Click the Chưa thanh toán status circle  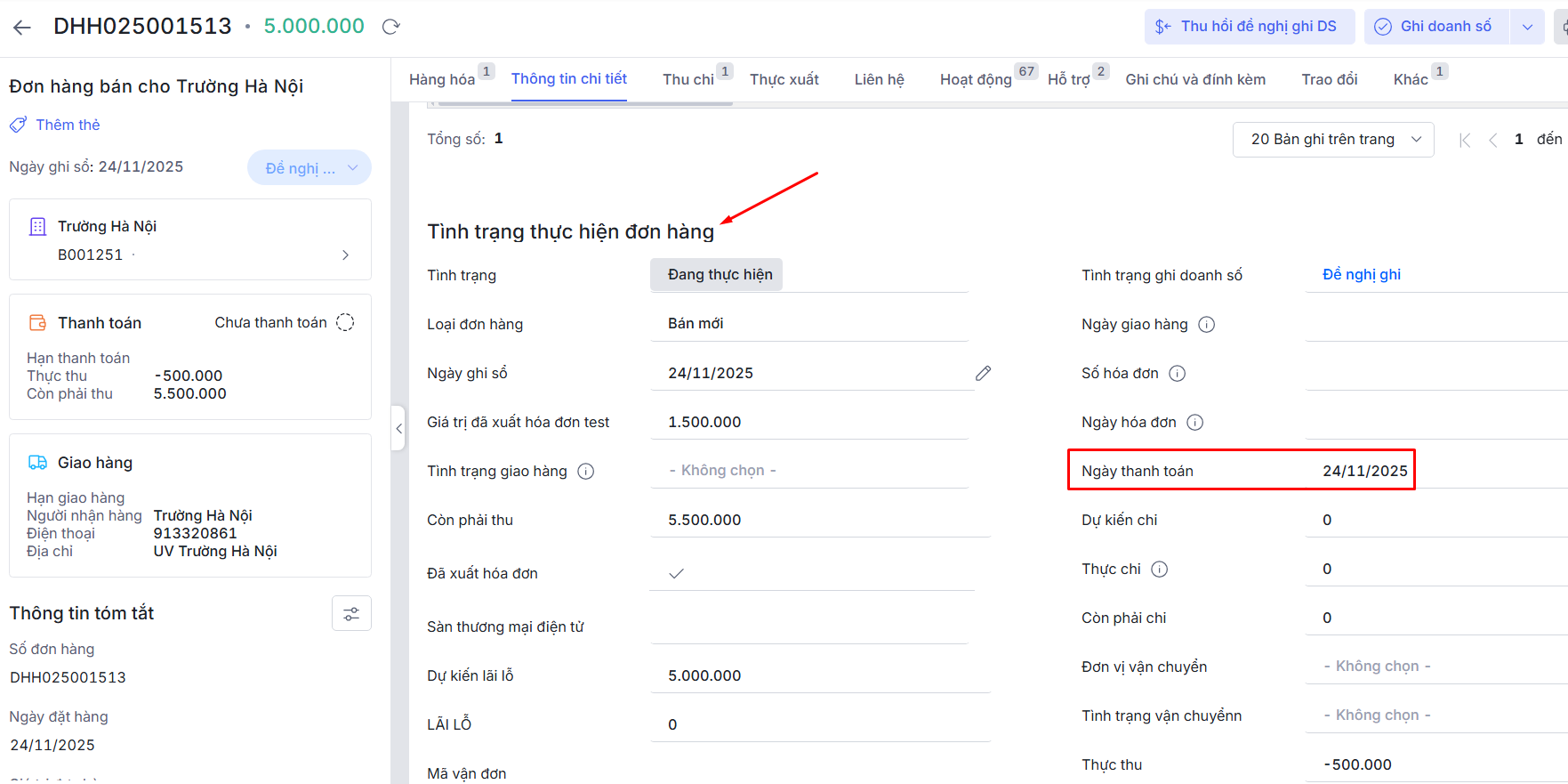click(345, 323)
